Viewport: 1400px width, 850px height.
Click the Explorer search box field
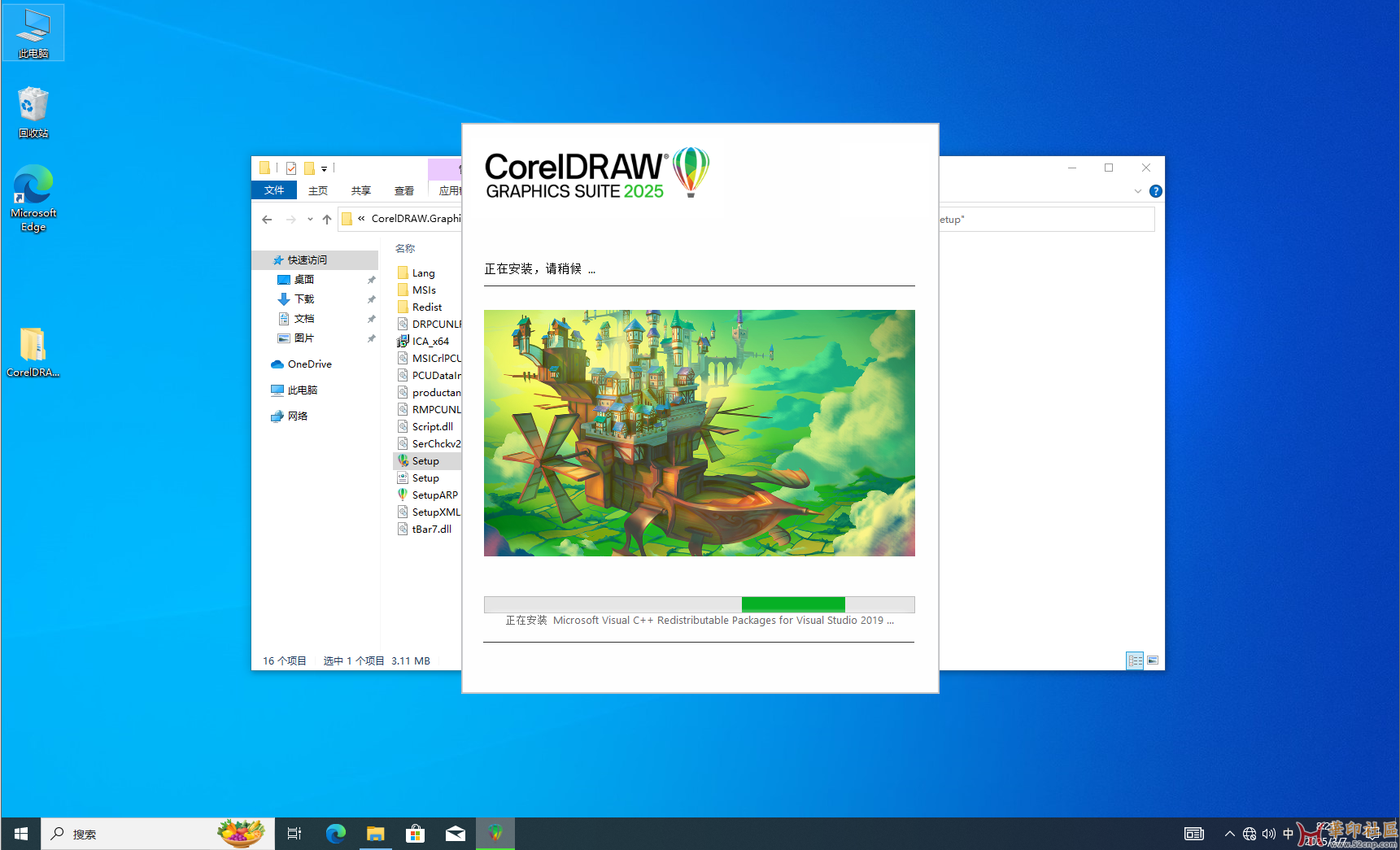coord(1046,220)
